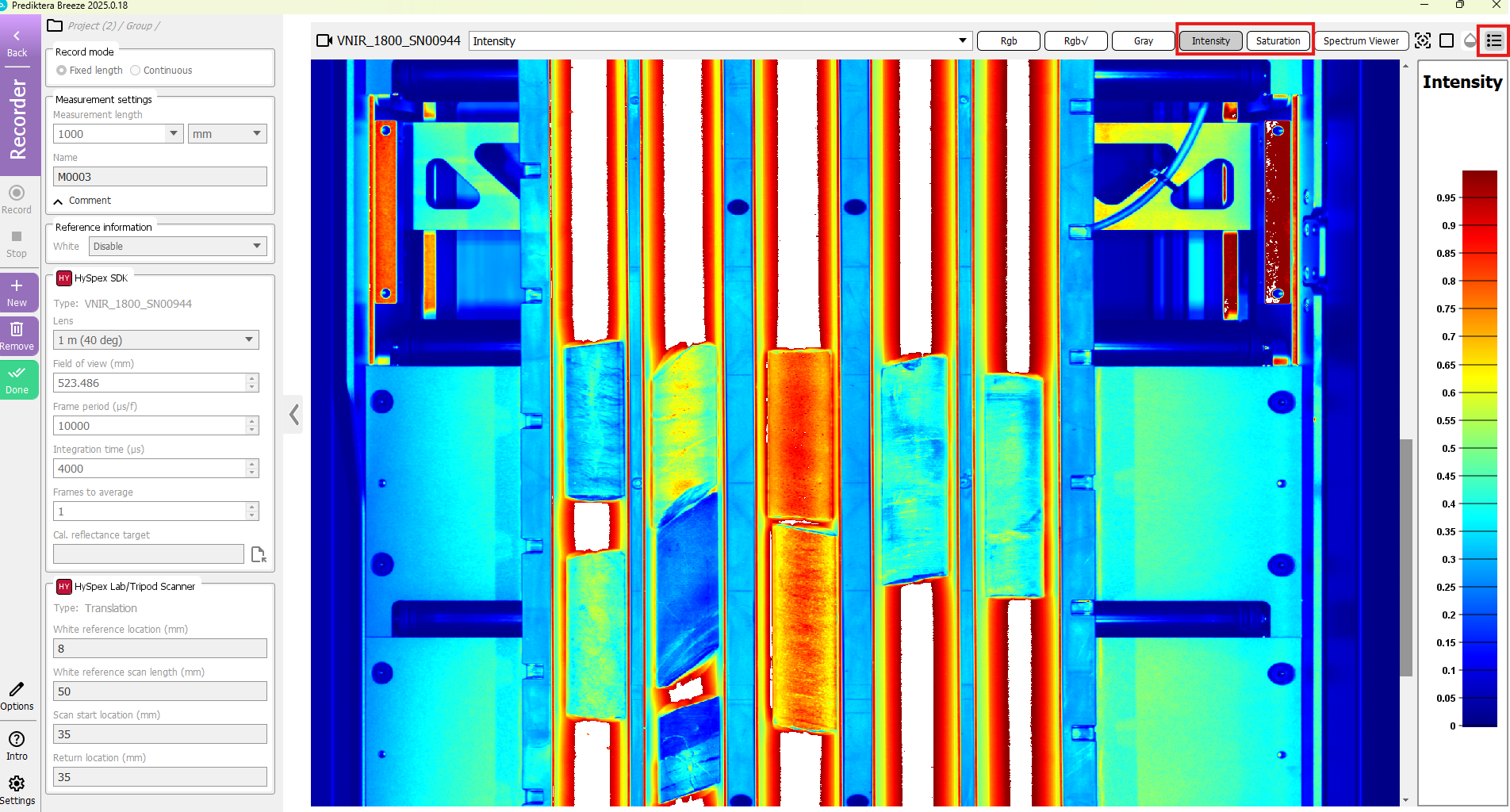
Task: Click the Name field containing M0003
Action: pos(159,176)
